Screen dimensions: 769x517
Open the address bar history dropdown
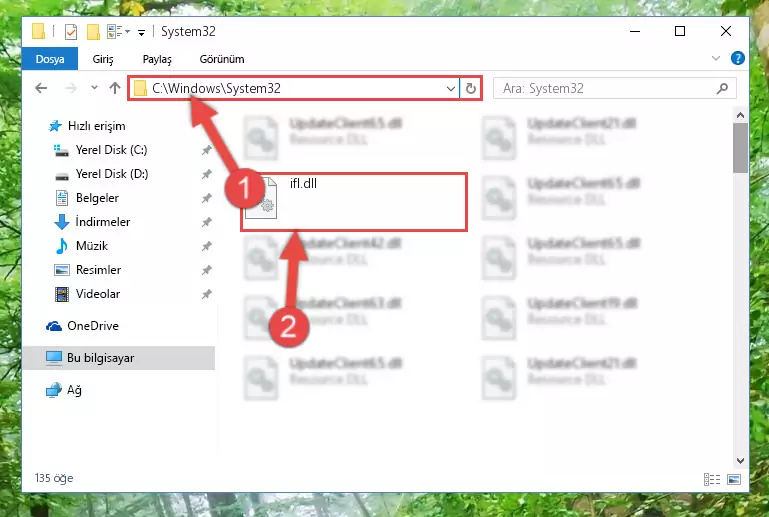(x=451, y=89)
